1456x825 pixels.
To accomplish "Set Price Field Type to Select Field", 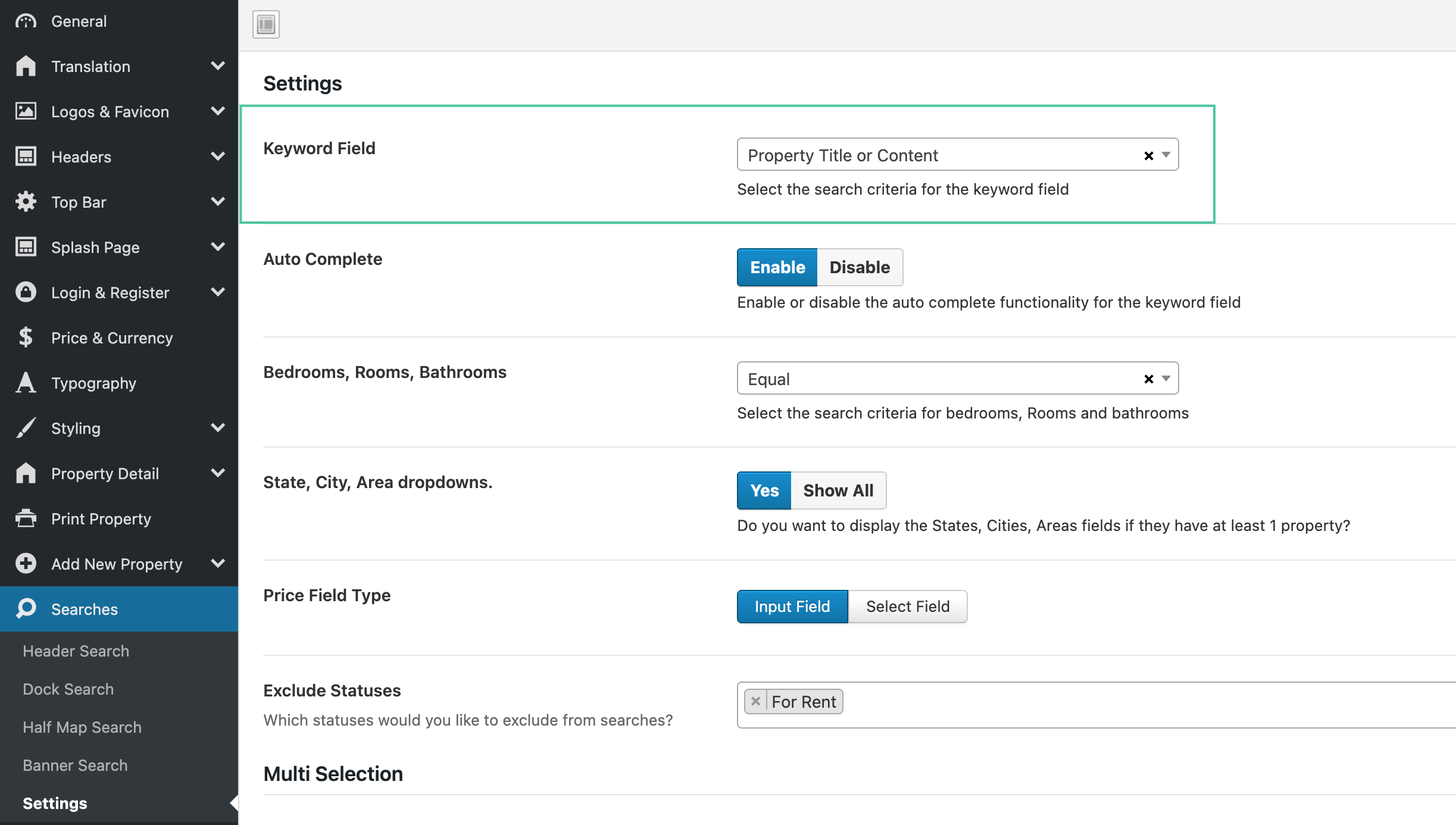I will pos(907,607).
